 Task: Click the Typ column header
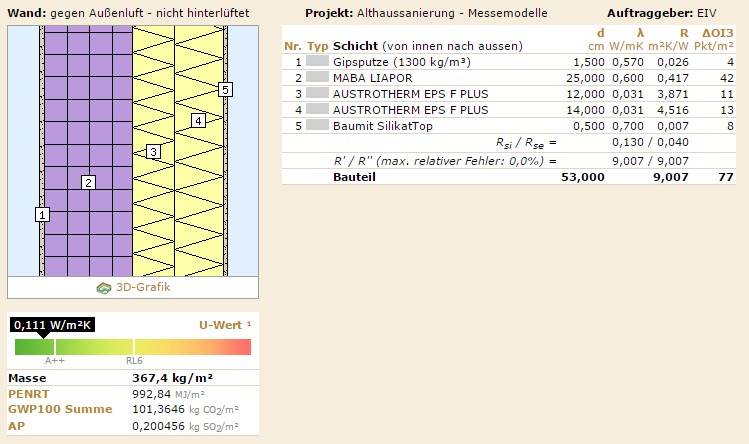318,46
